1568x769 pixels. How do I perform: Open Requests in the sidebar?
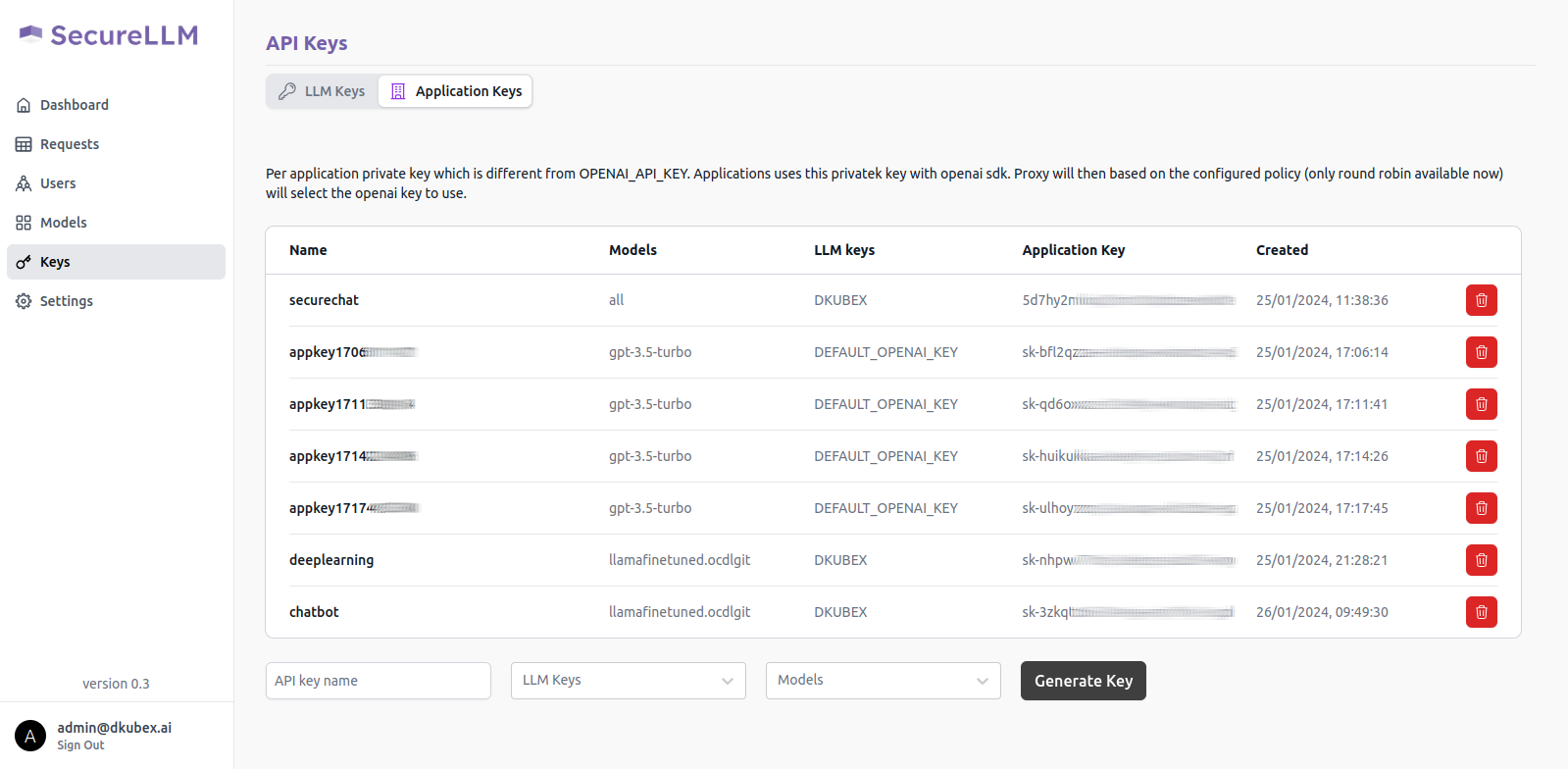tap(69, 144)
